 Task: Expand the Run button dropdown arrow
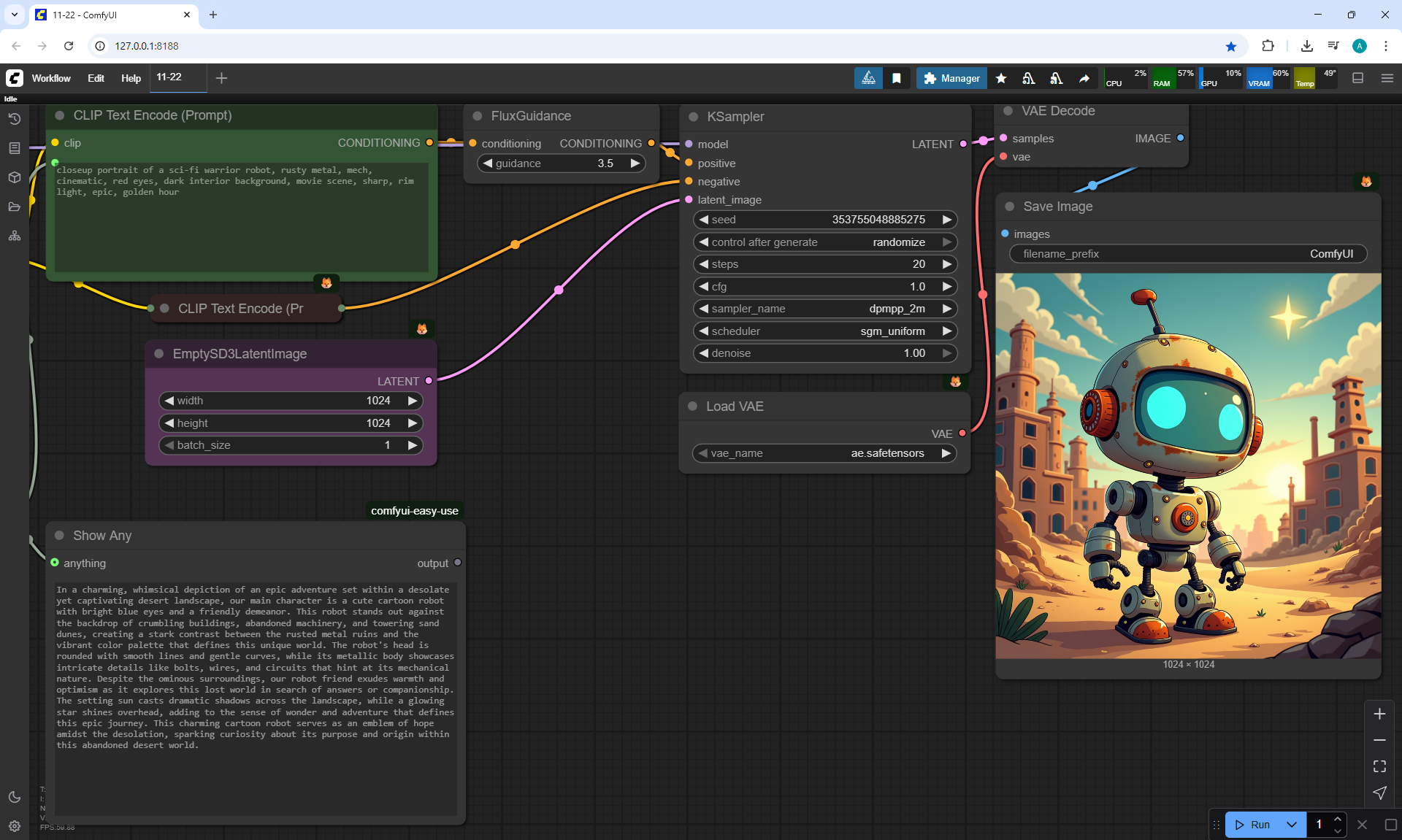[x=1291, y=825]
